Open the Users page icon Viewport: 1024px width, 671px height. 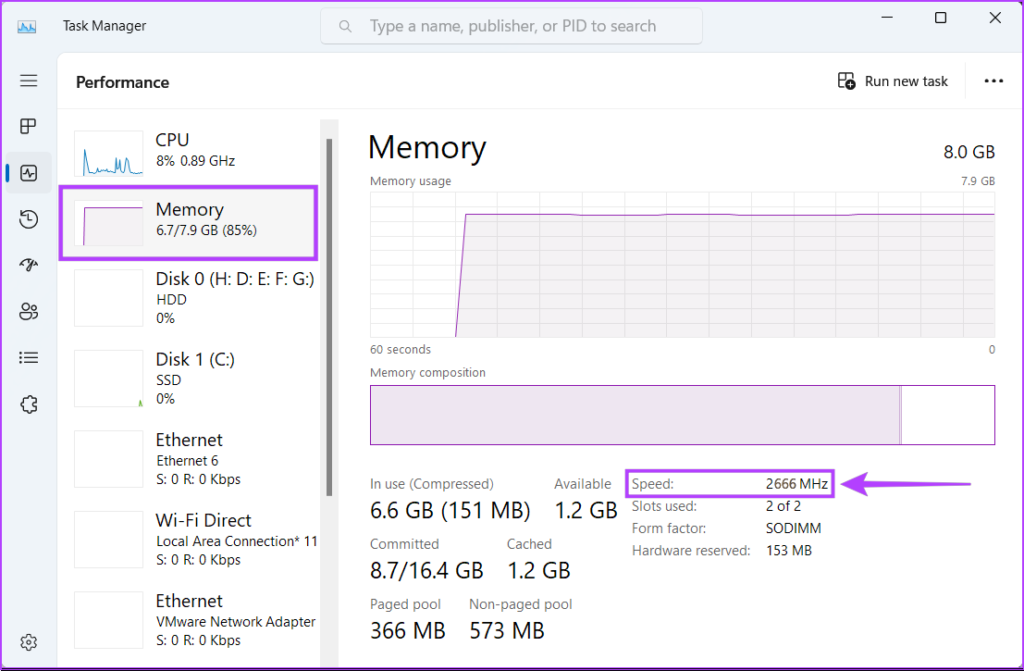(28, 311)
